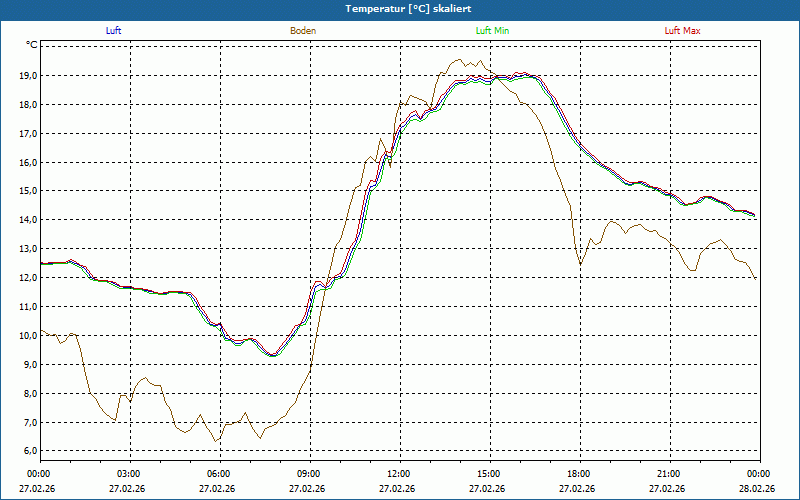
Task: Select the 18:00 x-axis marker
Action: [x=579, y=474]
